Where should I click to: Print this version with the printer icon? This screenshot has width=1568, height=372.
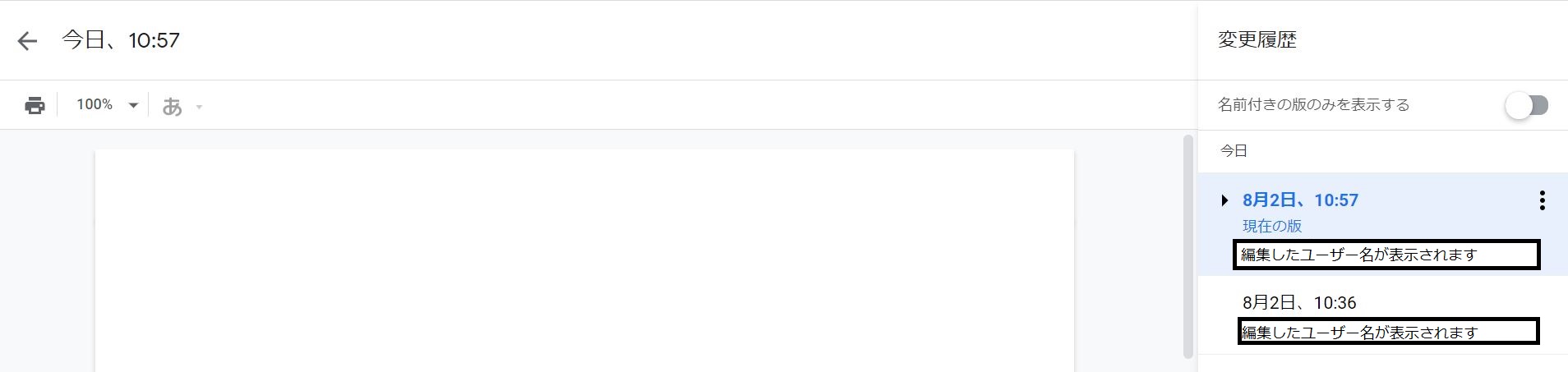pyautogui.click(x=35, y=105)
